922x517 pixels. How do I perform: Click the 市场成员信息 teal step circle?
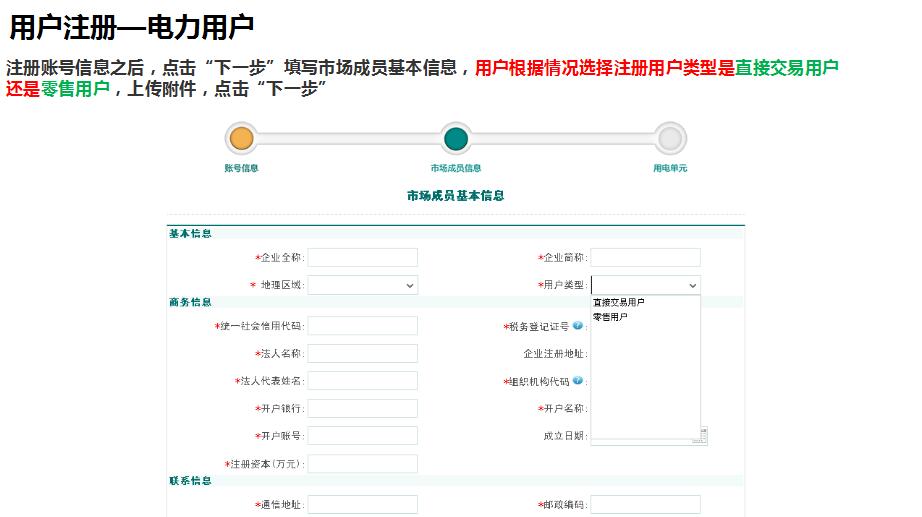click(455, 139)
